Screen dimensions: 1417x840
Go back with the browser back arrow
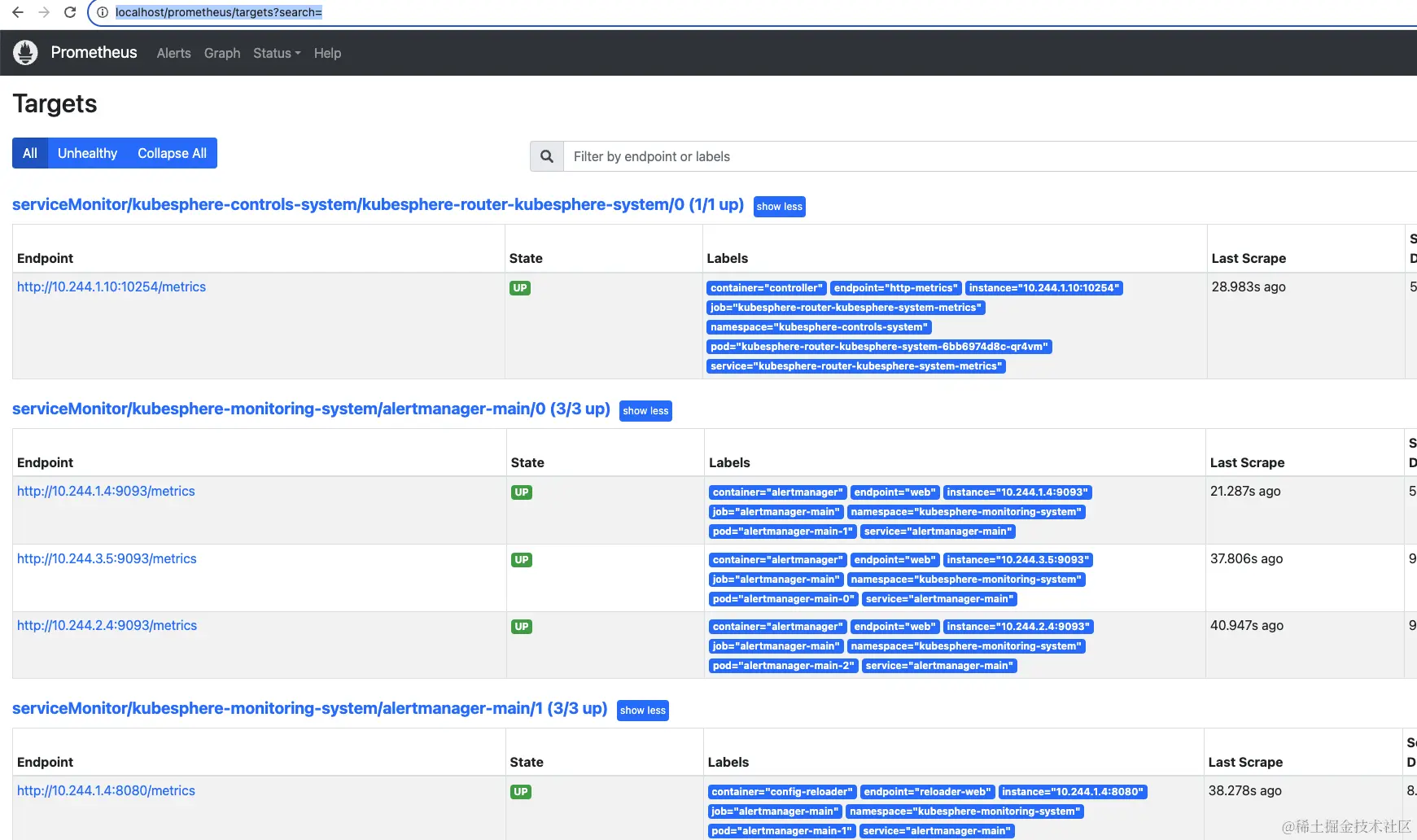[18, 12]
